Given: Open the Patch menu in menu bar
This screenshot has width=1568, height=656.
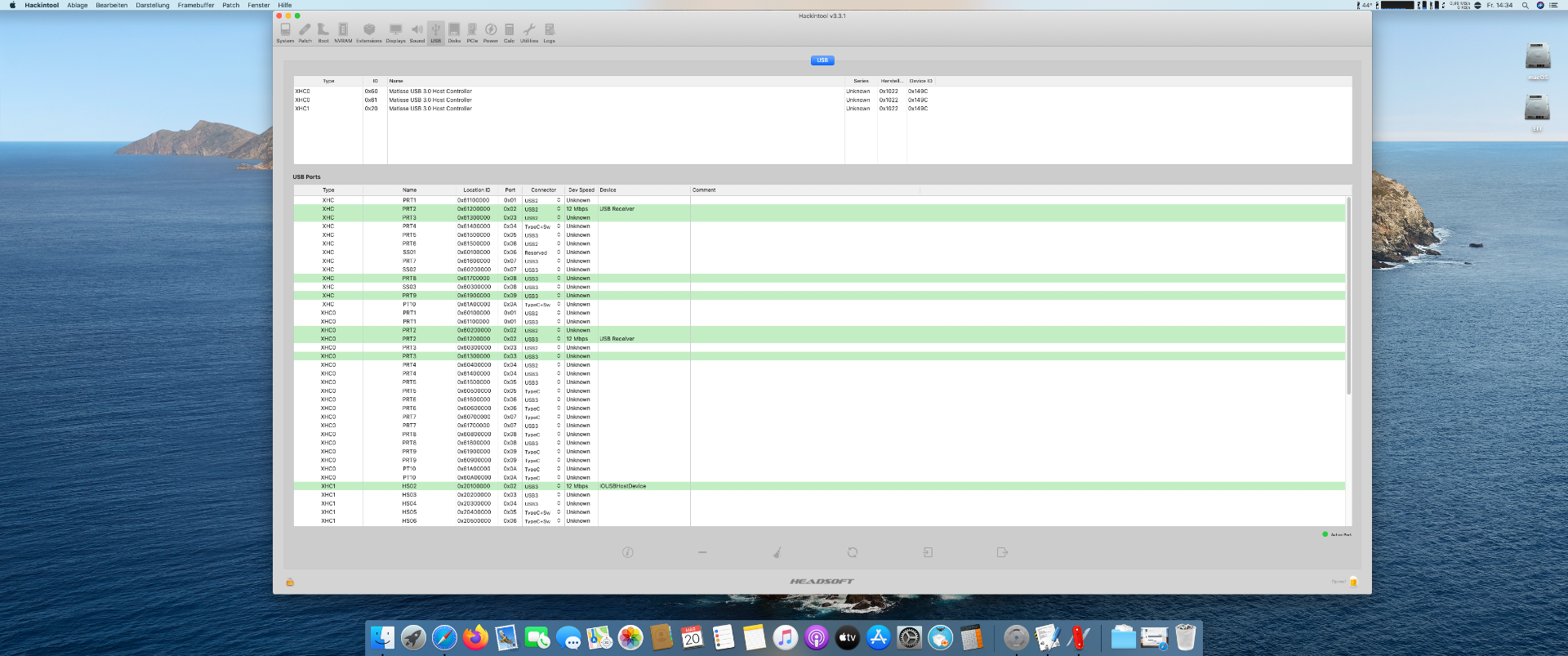Looking at the screenshot, I should pyautogui.click(x=231, y=5).
